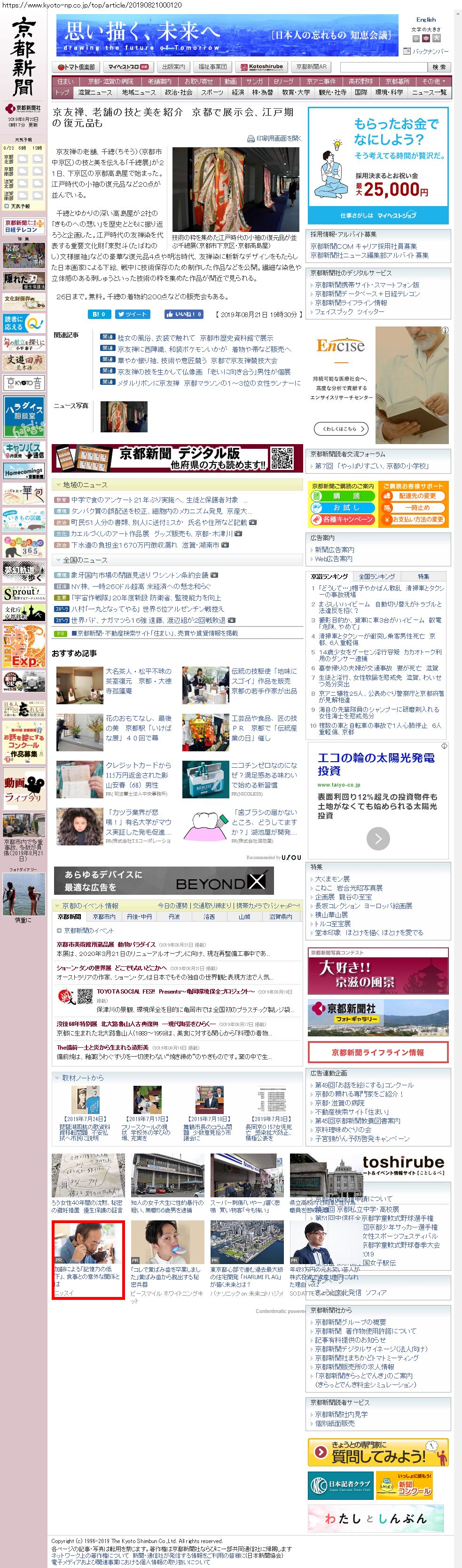Click the トマト倶楽部 button

tap(77, 67)
